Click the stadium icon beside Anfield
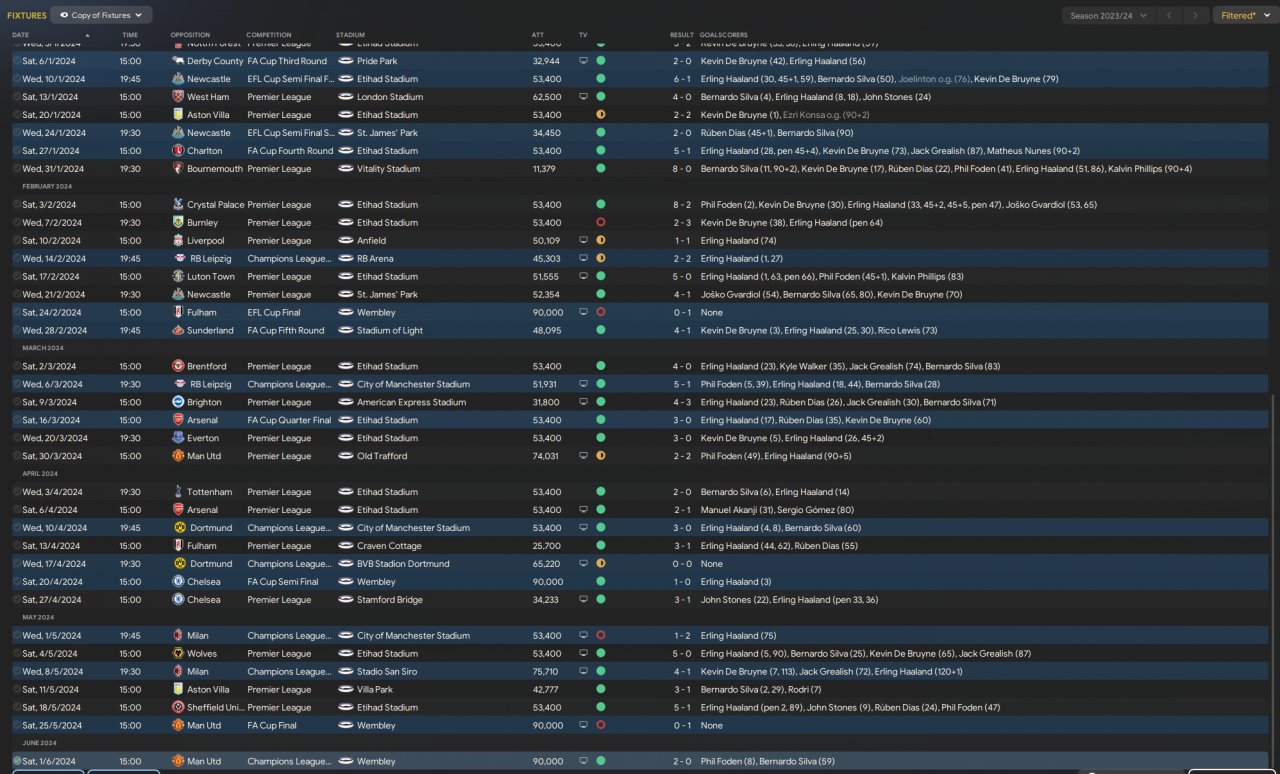Screen dimensions: 1280x774 click(x=345, y=241)
